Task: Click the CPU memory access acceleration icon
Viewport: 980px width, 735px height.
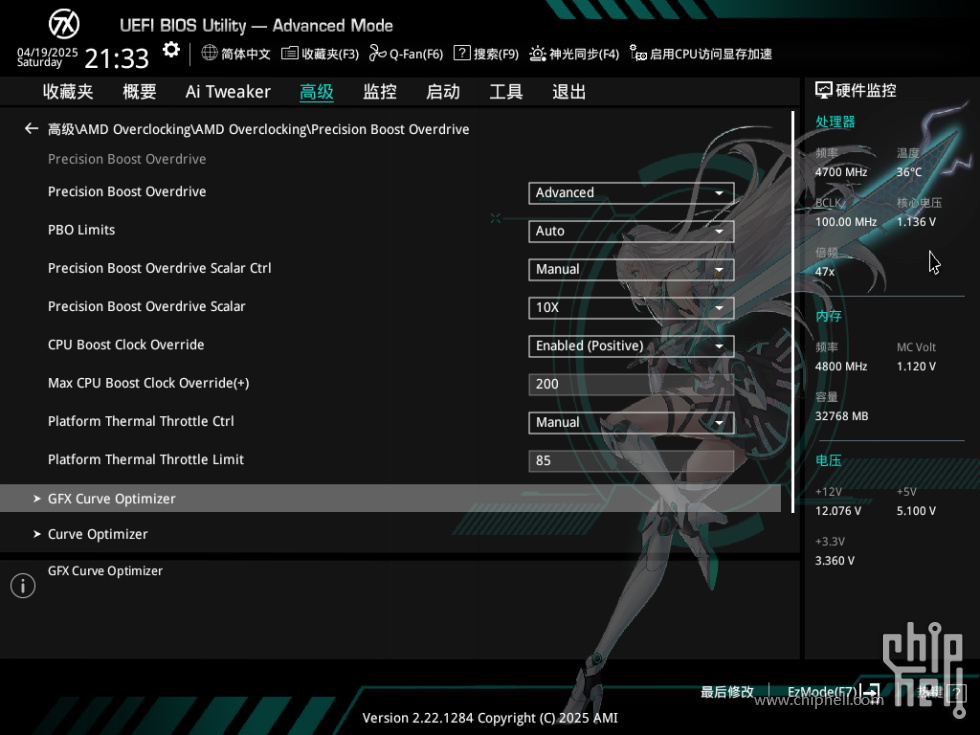Action: click(638, 54)
